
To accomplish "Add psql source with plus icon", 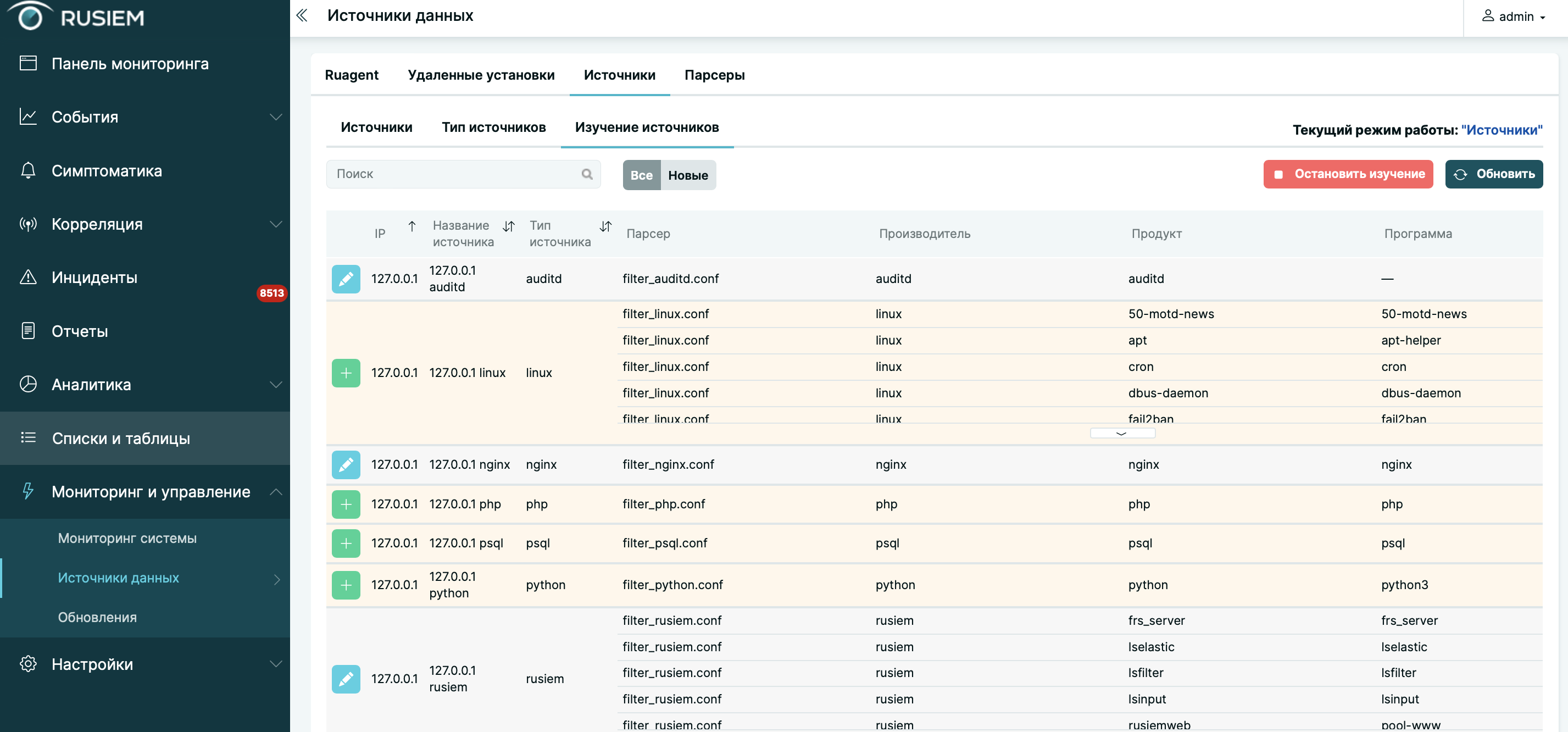I will [x=346, y=543].
